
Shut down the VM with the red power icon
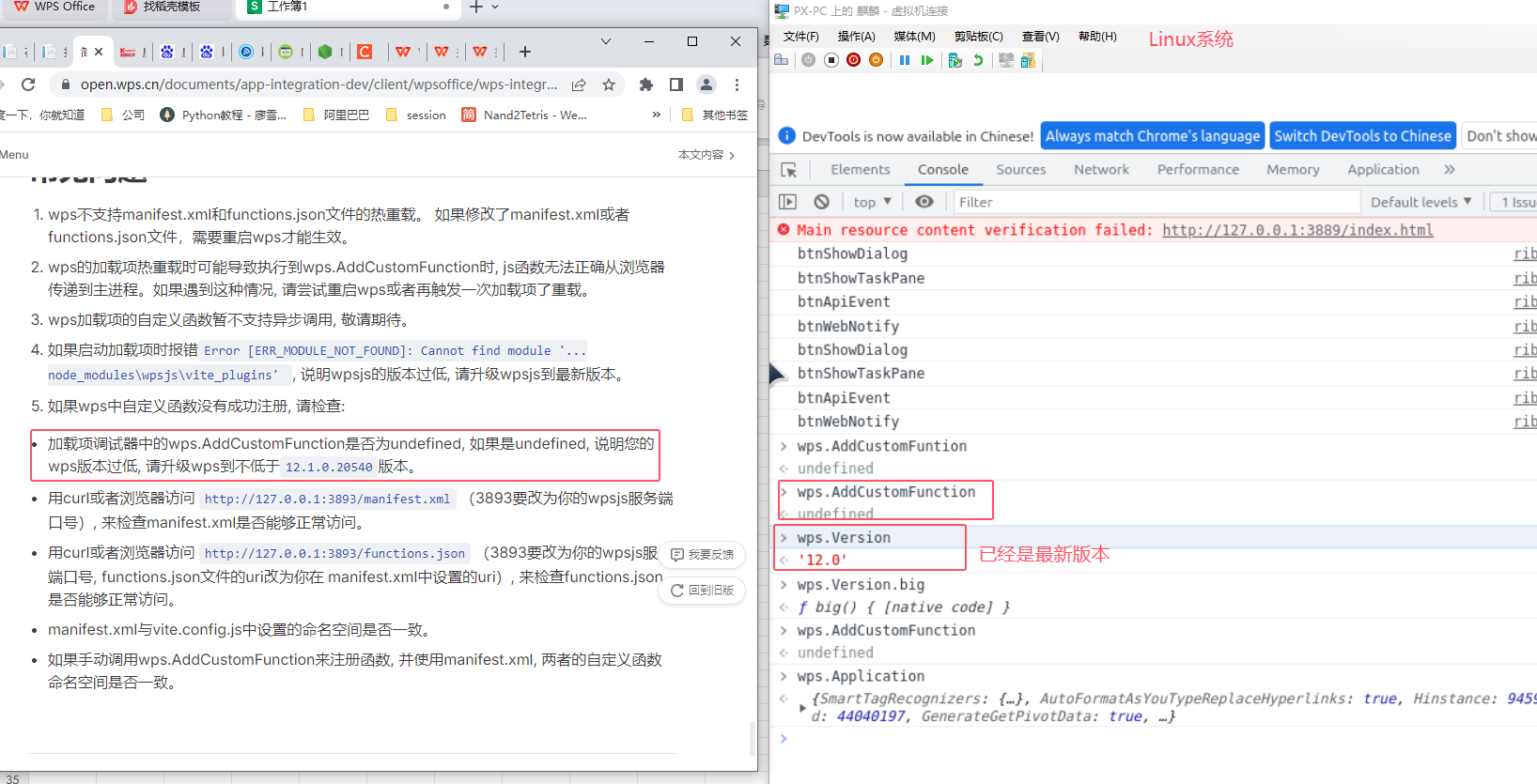[x=853, y=60]
